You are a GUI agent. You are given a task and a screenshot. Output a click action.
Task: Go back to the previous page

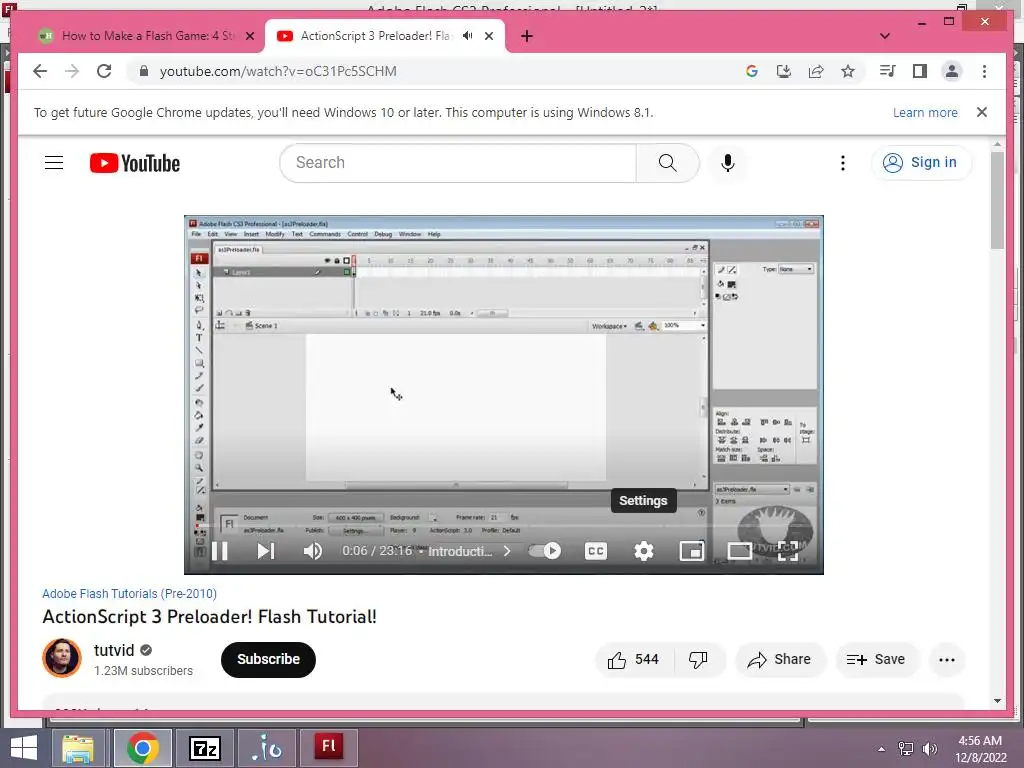(x=40, y=71)
